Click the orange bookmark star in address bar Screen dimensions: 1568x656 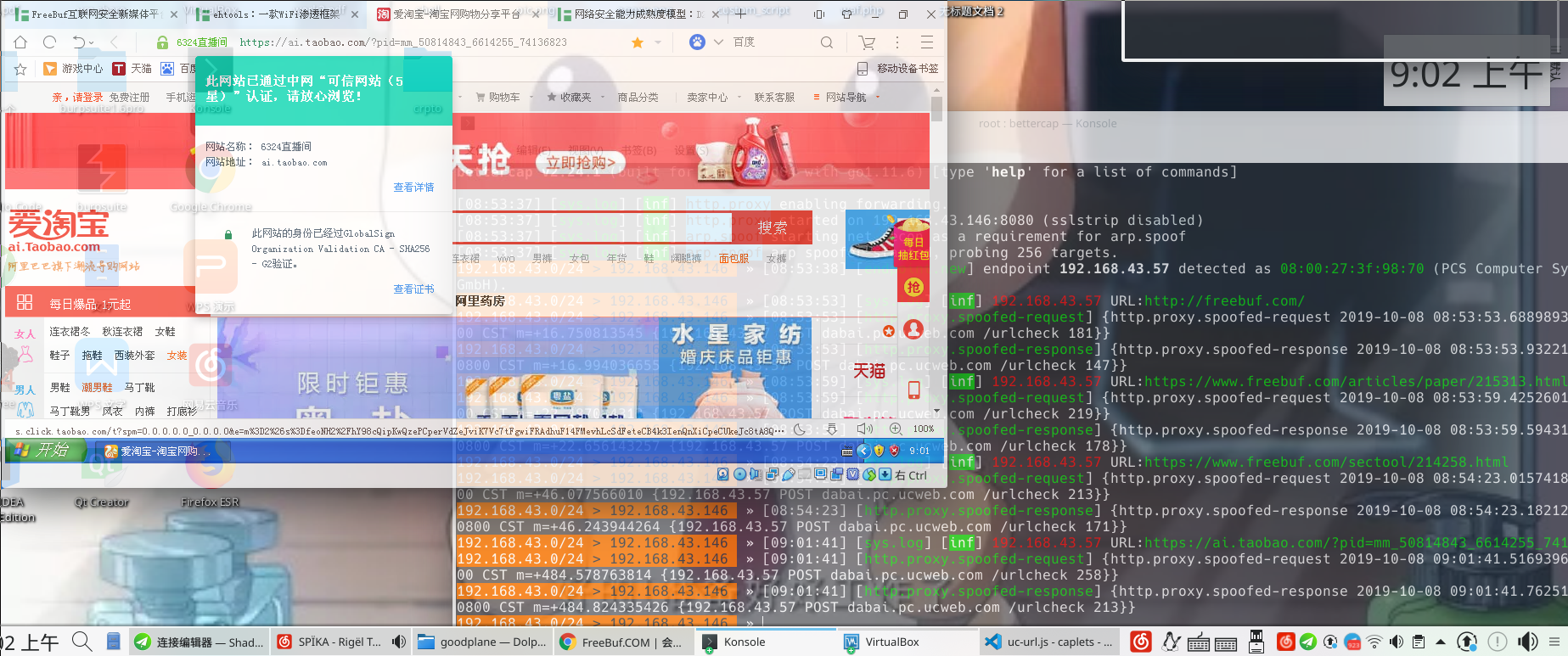pyautogui.click(x=637, y=42)
